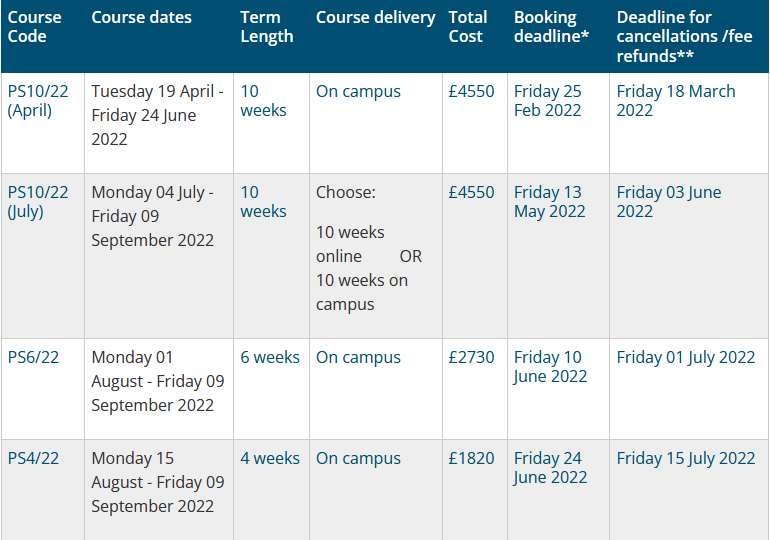Screen dimensions: 770x540
Task: Select the Friday 03 June 2022 refund deadline
Action: [x=669, y=202]
